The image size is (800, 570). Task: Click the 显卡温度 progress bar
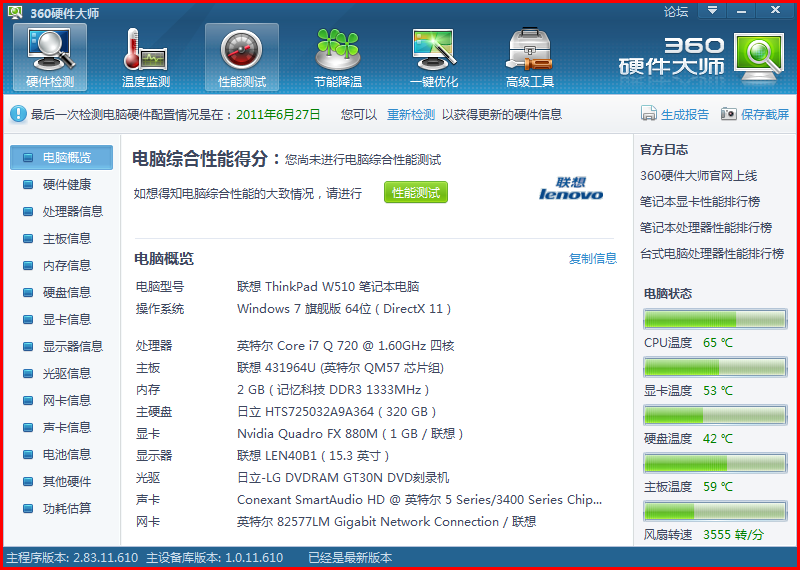point(715,367)
